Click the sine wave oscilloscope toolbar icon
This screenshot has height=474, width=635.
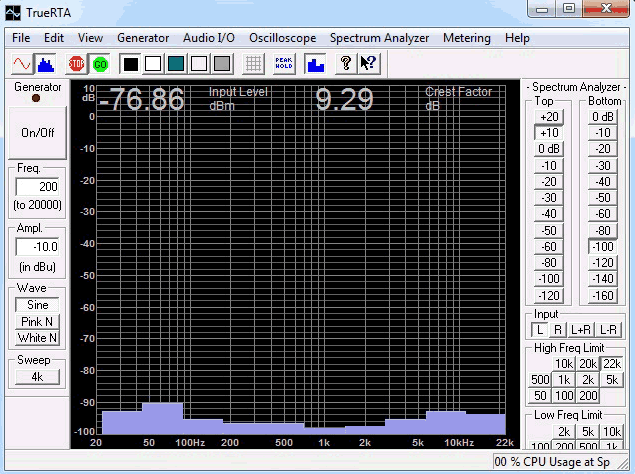point(21,64)
